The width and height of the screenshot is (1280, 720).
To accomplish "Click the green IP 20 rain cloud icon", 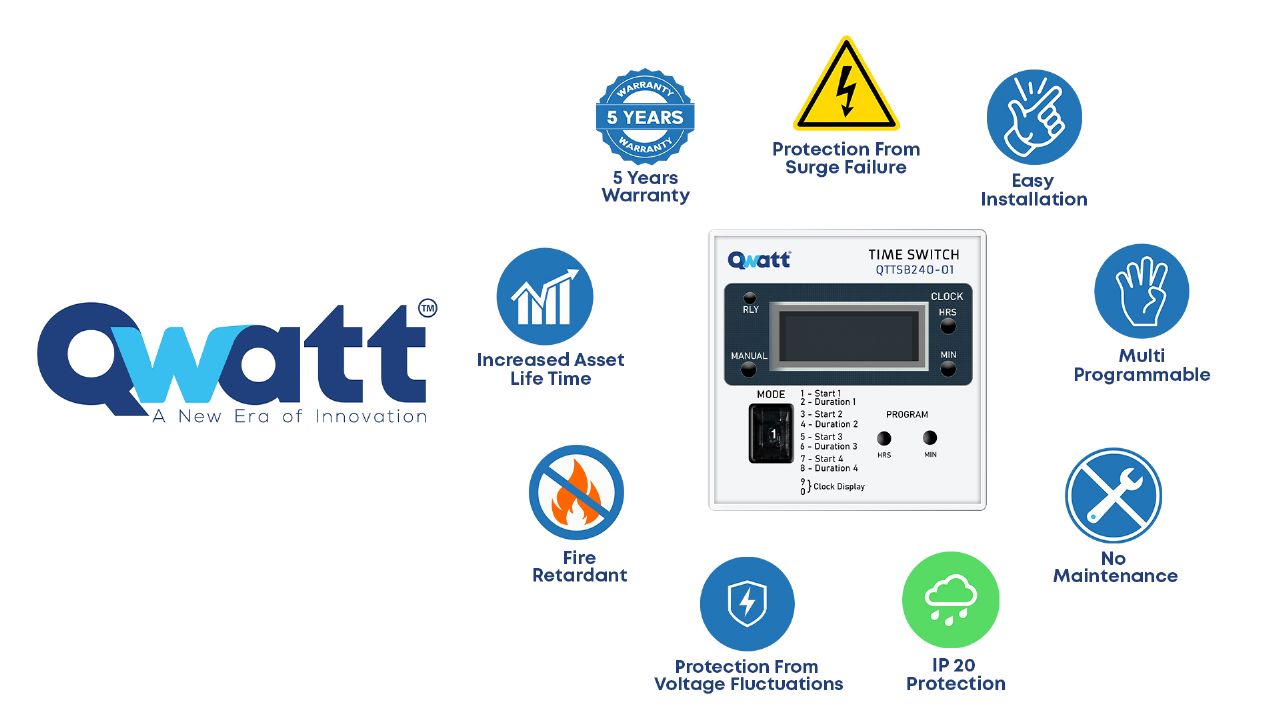I will [951, 600].
